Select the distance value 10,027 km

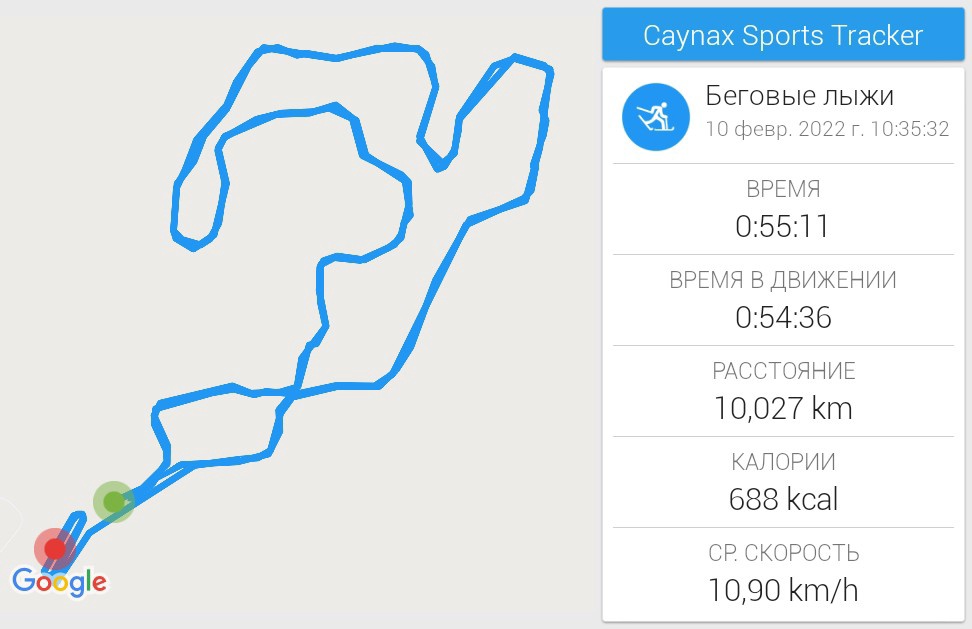[x=783, y=408]
